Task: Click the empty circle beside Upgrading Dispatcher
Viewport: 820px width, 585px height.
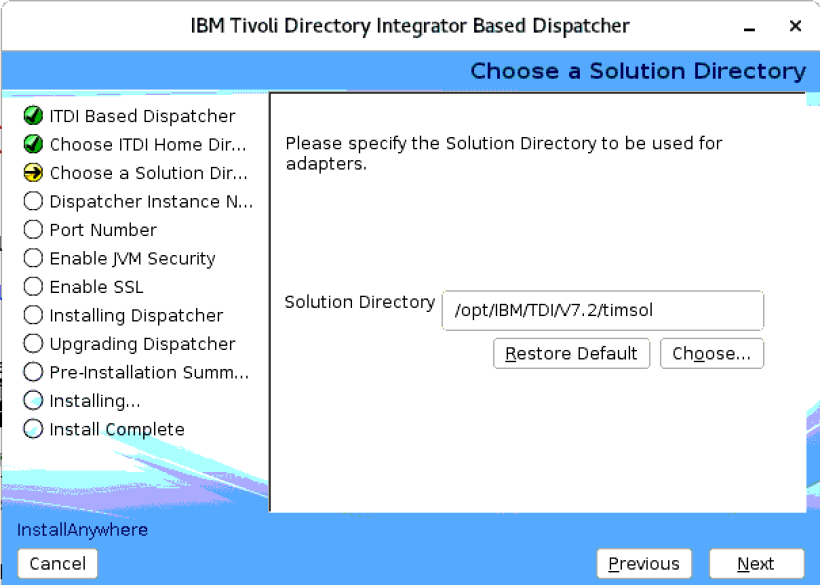Action: (33, 343)
